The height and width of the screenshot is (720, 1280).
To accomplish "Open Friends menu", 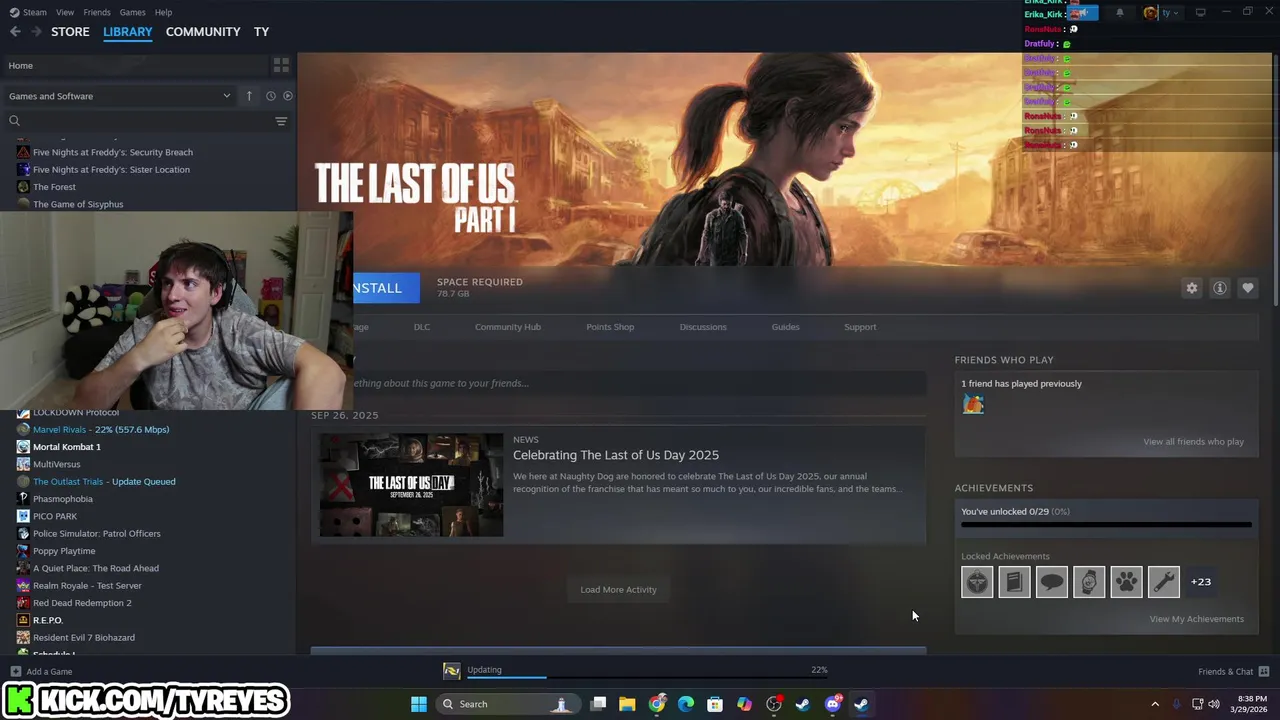I will [x=97, y=12].
